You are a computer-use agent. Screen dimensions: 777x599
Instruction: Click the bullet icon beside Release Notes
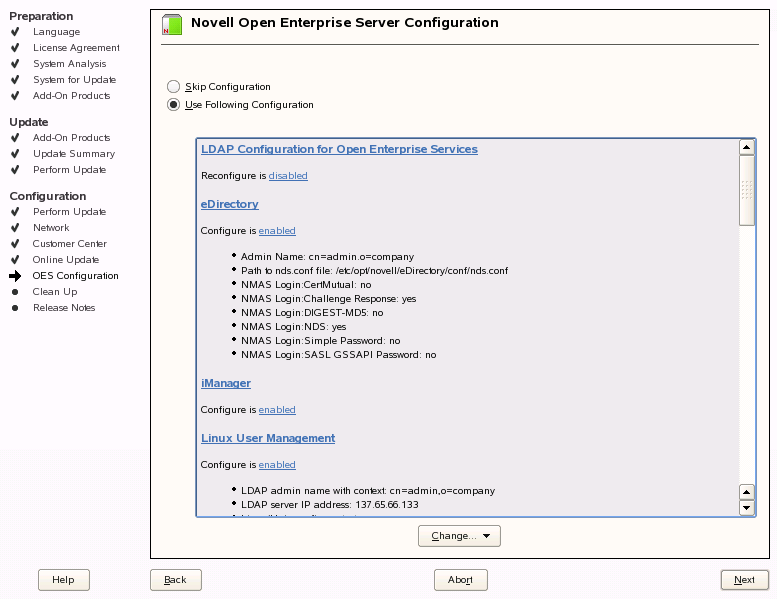(15, 308)
